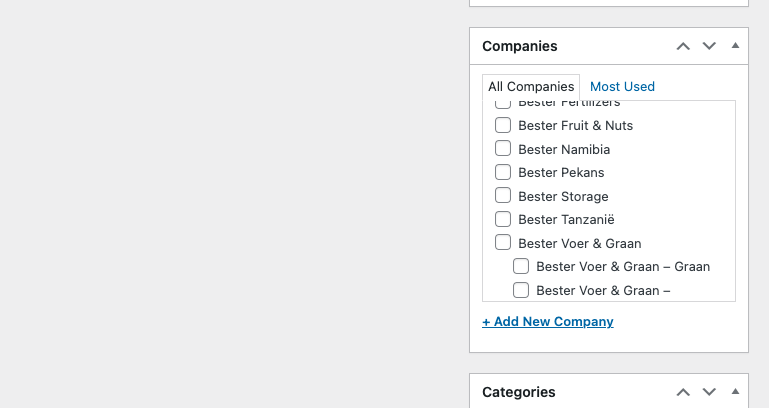Move Categories panel down

(x=709, y=392)
